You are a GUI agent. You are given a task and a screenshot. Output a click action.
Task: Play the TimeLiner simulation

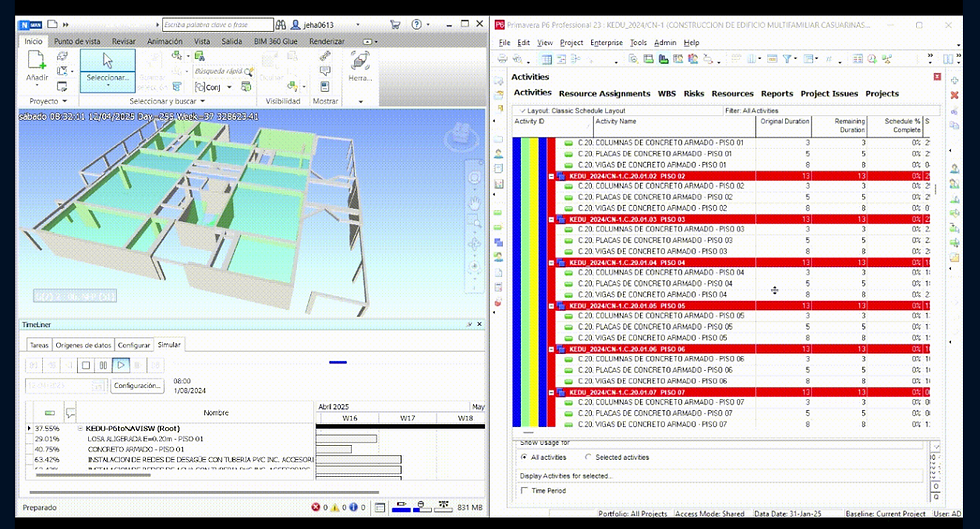pyautogui.click(x=121, y=365)
